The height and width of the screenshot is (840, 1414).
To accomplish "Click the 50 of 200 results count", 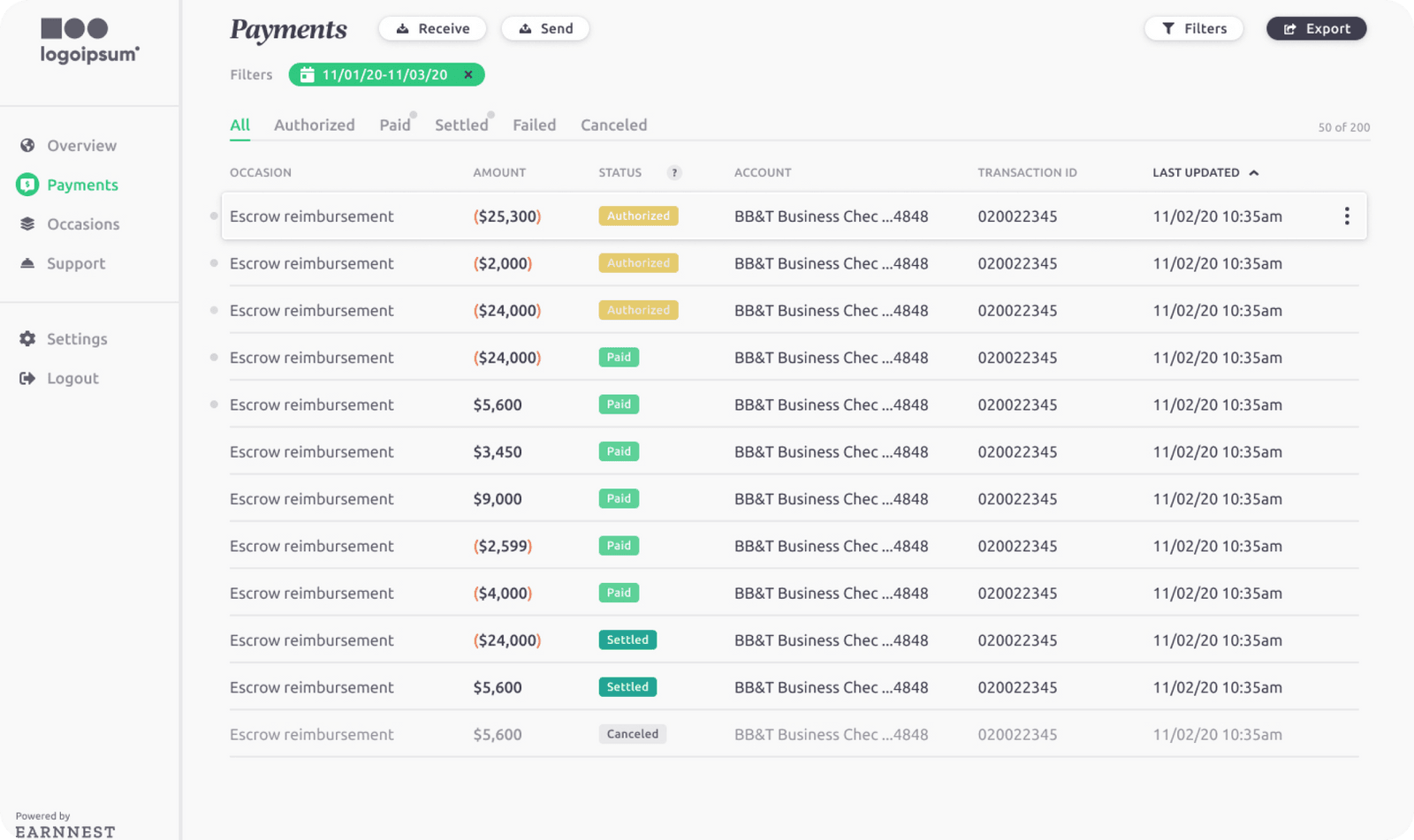I will coord(1344,127).
